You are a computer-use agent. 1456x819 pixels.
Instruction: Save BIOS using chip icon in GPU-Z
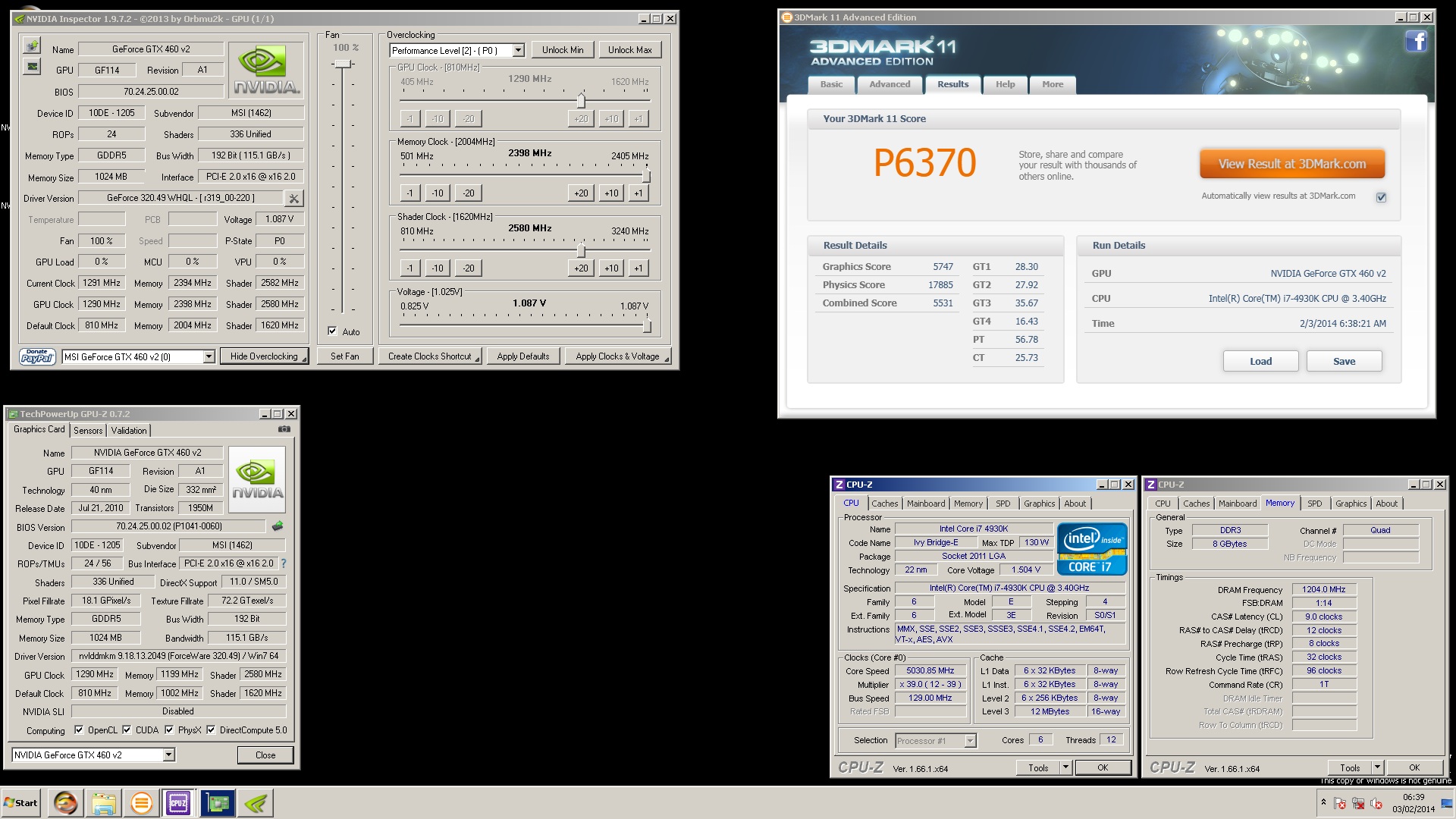pyautogui.click(x=278, y=526)
